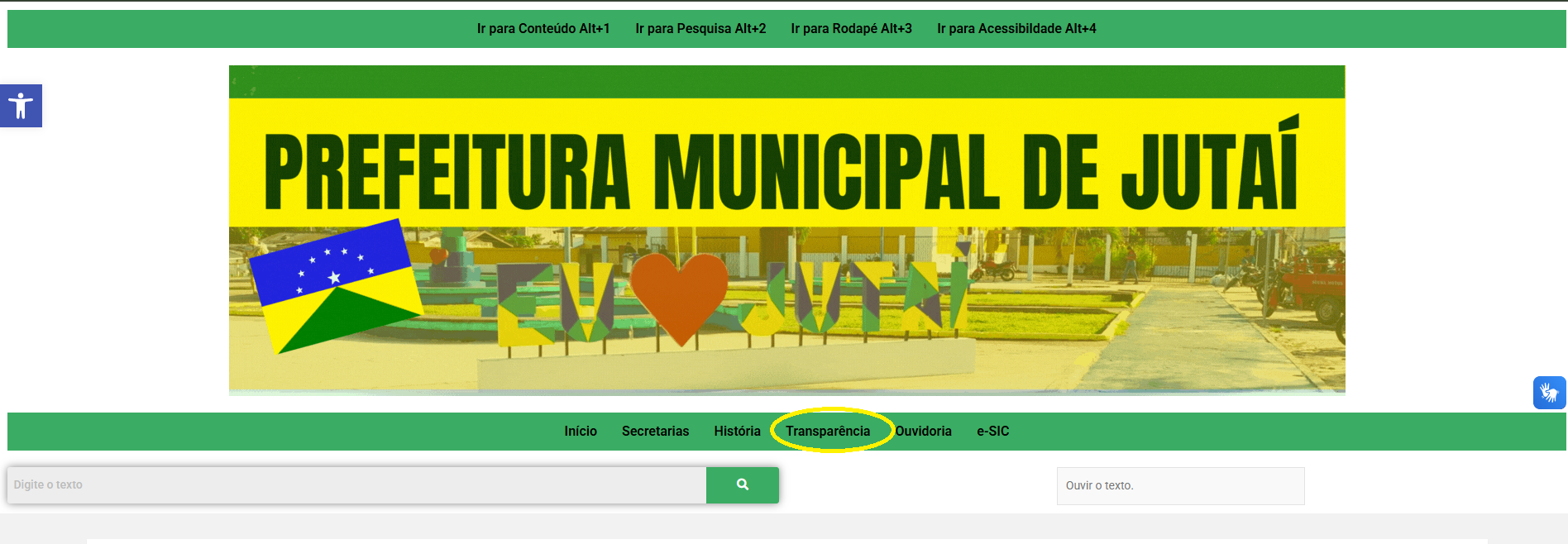Click the Ouvir o texto box
Screen dimensions: 1568x544
(x=1180, y=486)
